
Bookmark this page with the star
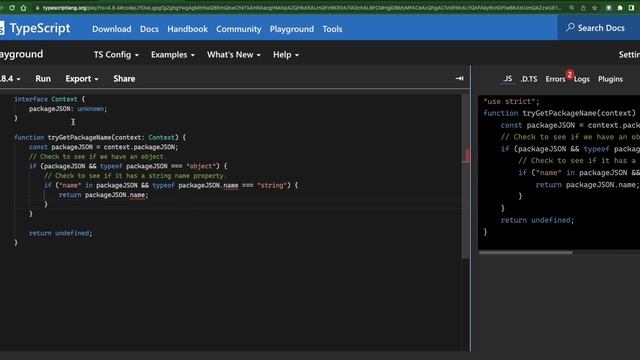(x=595, y=8)
